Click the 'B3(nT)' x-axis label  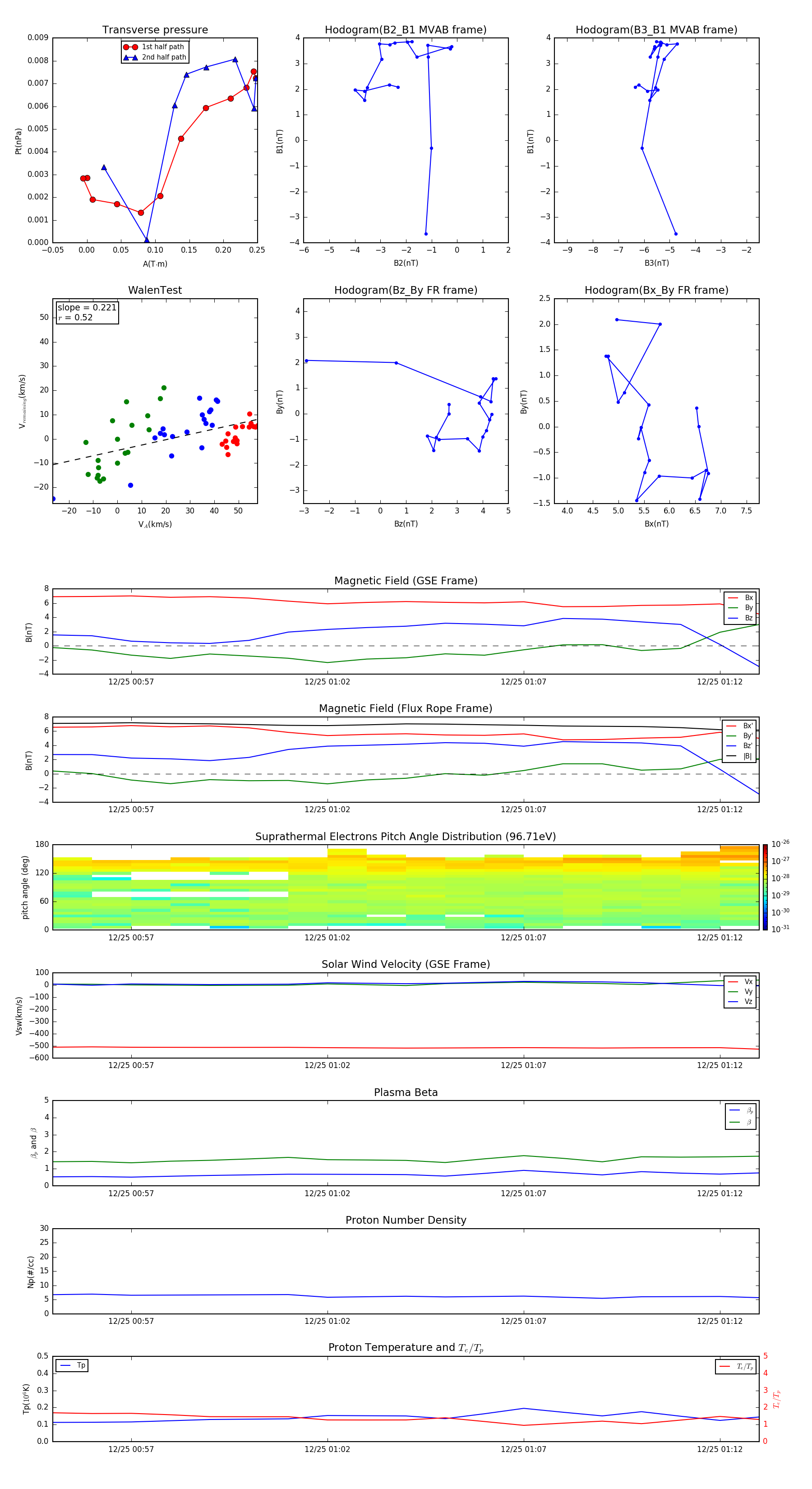coord(656,263)
